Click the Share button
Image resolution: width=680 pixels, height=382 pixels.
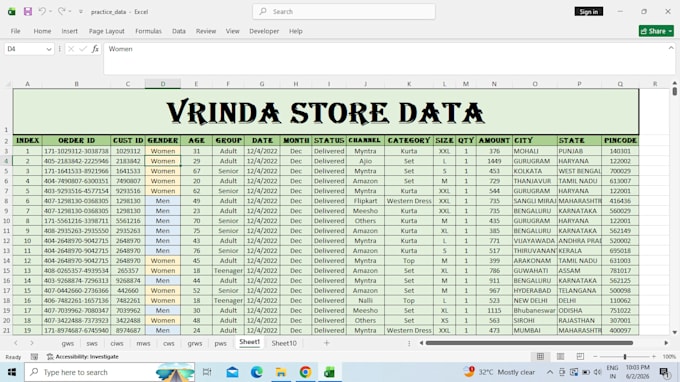(x=656, y=31)
